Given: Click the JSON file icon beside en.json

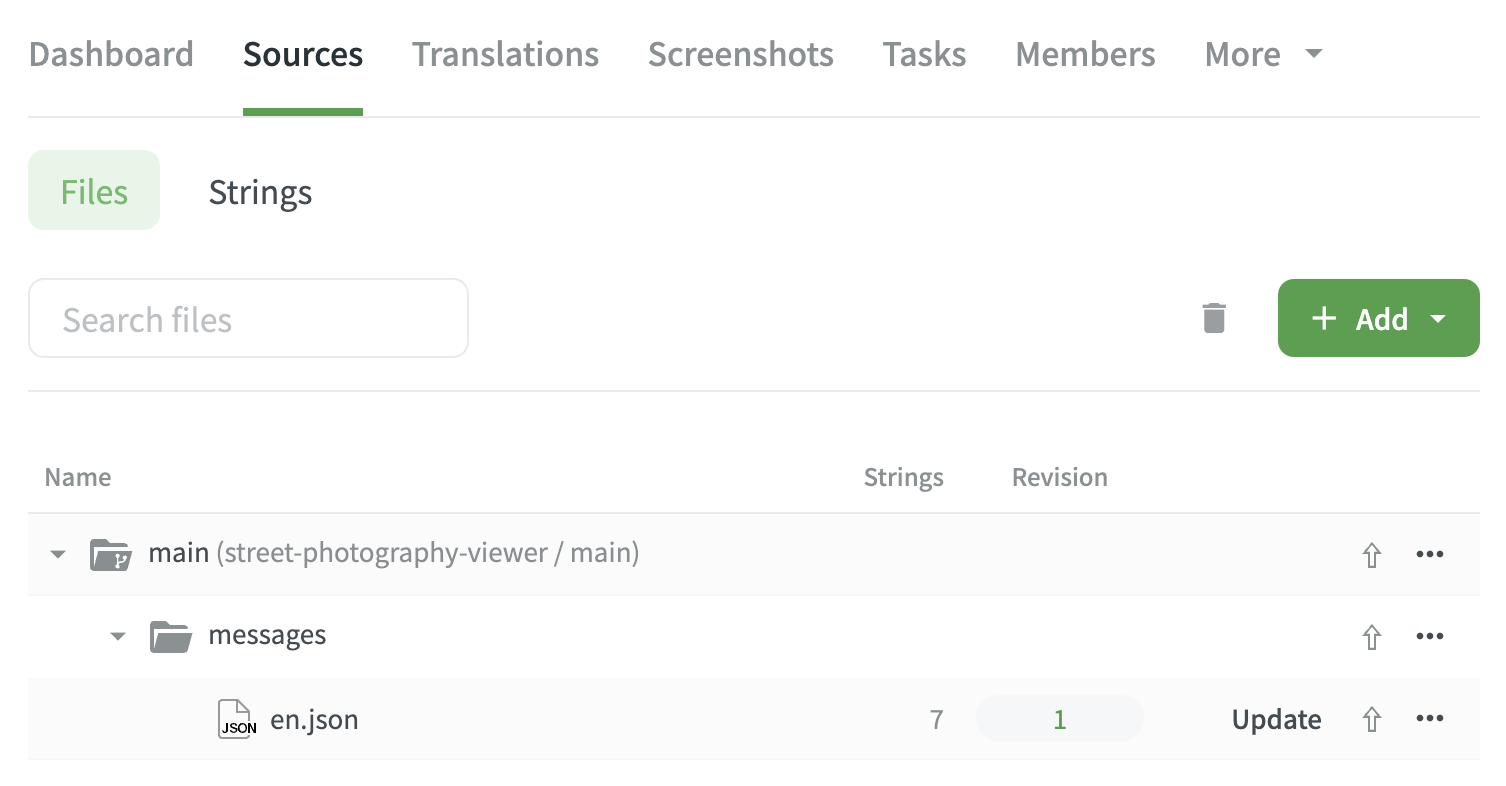Looking at the screenshot, I should 237,718.
